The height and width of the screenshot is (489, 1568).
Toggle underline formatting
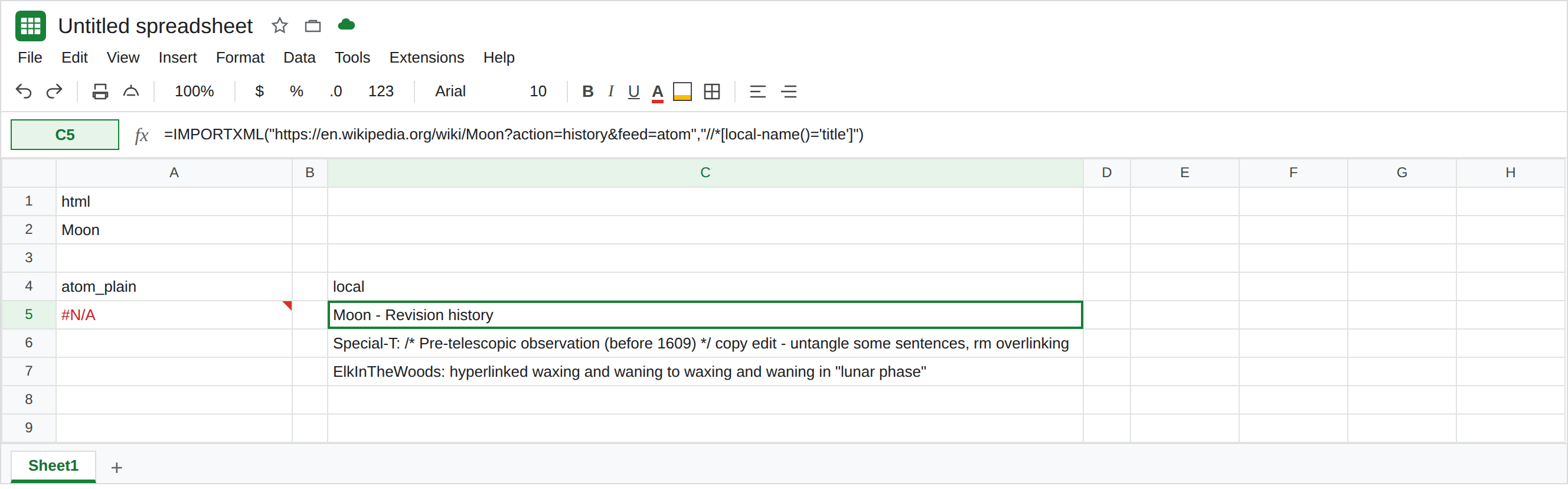(633, 92)
